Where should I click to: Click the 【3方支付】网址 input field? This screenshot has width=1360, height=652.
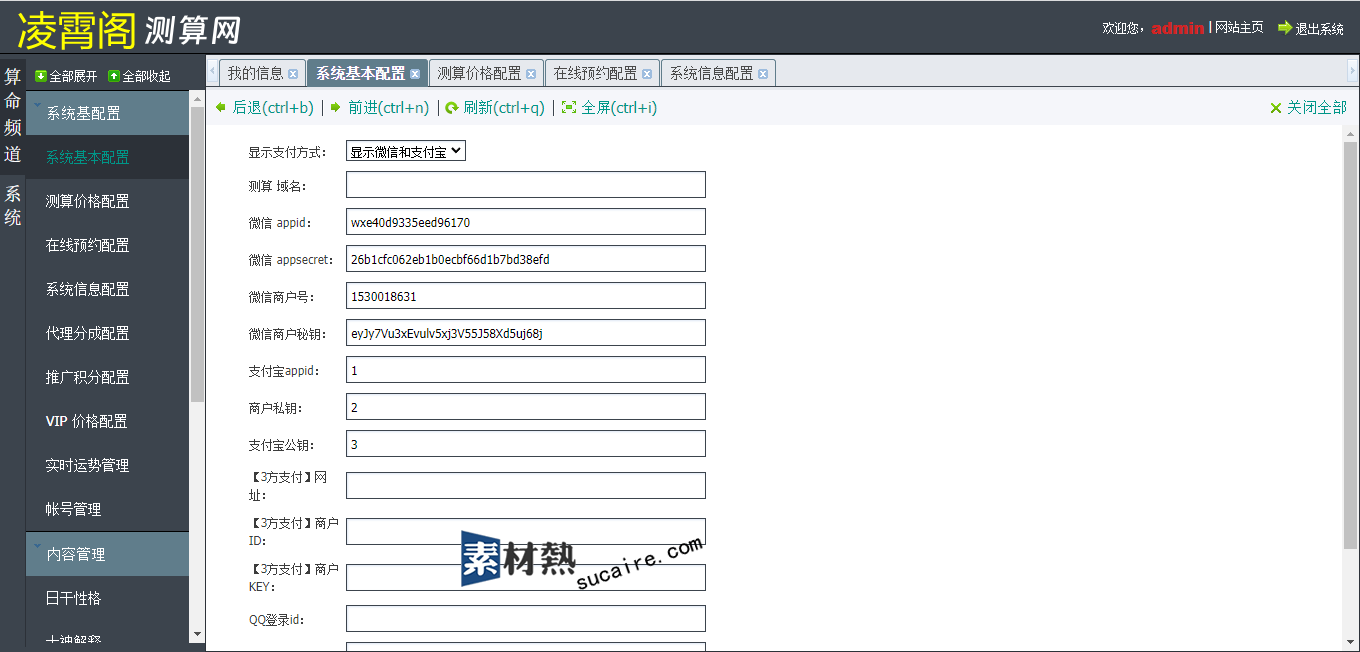(526, 486)
